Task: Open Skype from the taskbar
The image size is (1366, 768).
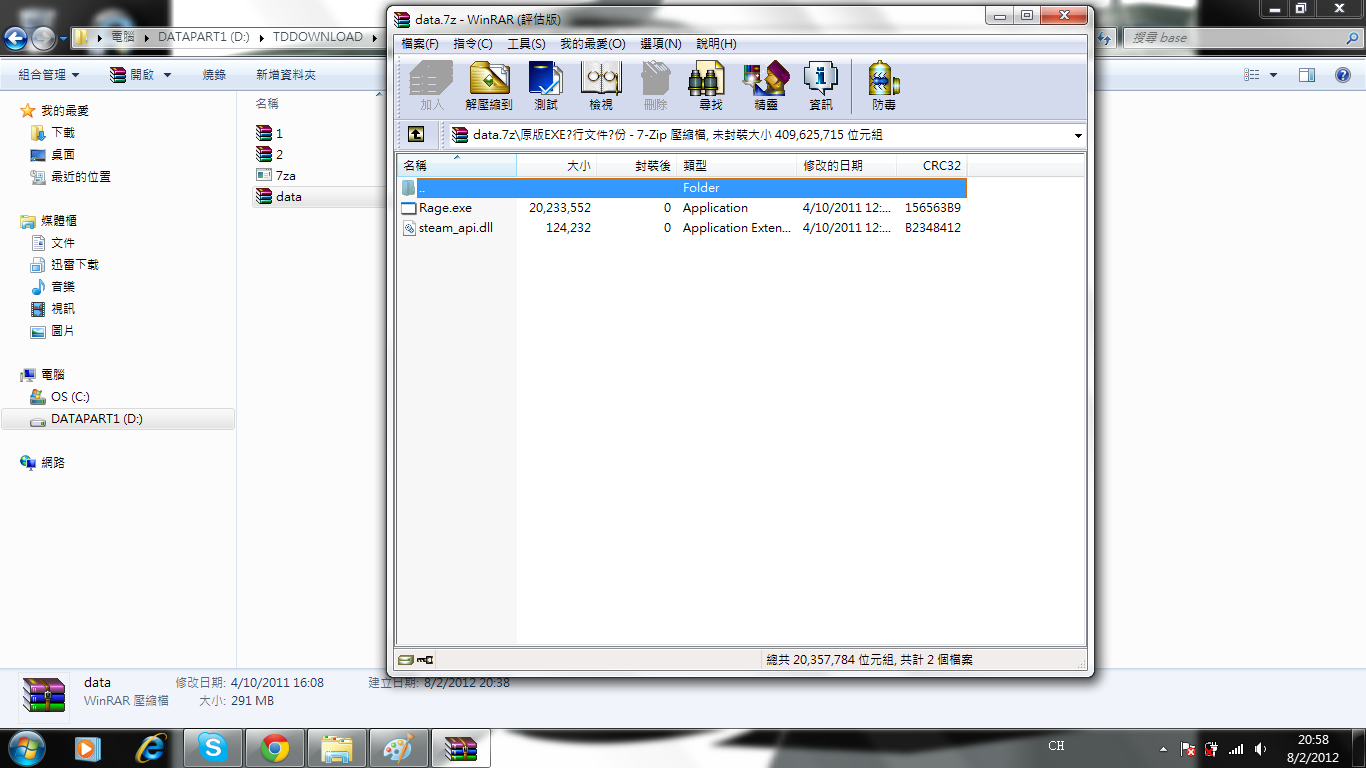Action: (x=211, y=747)
